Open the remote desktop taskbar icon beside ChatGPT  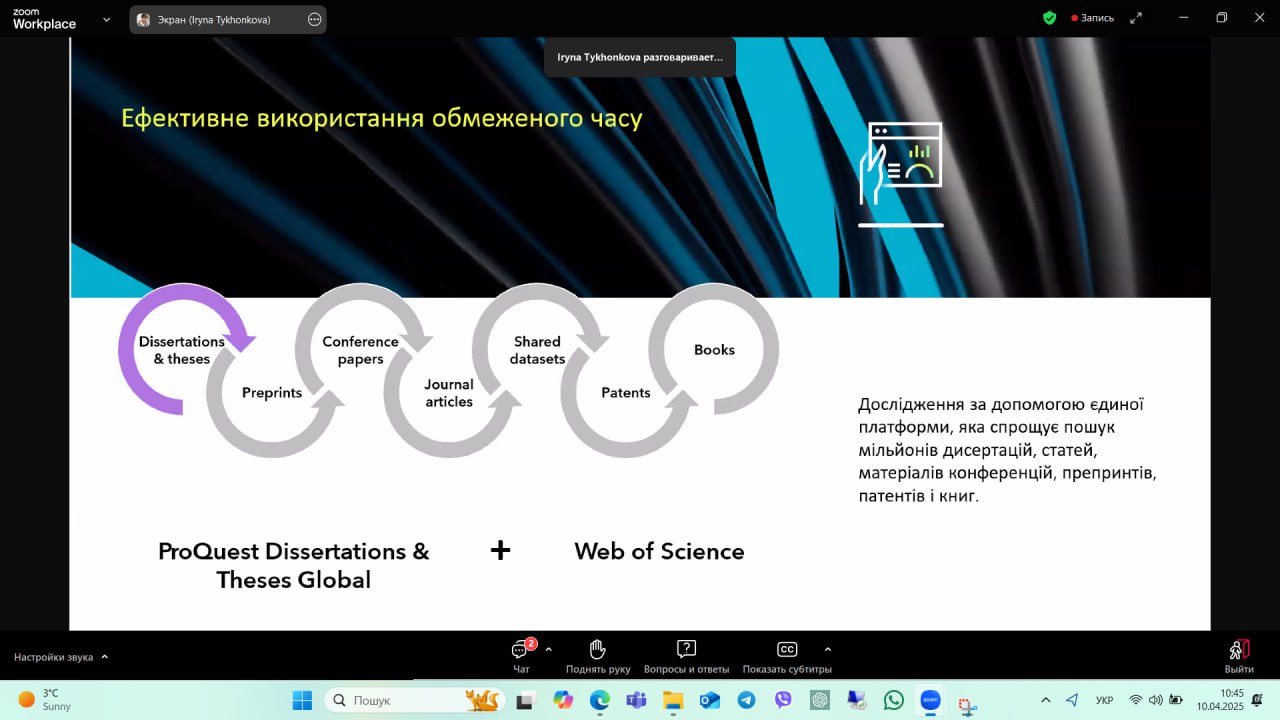857,700
